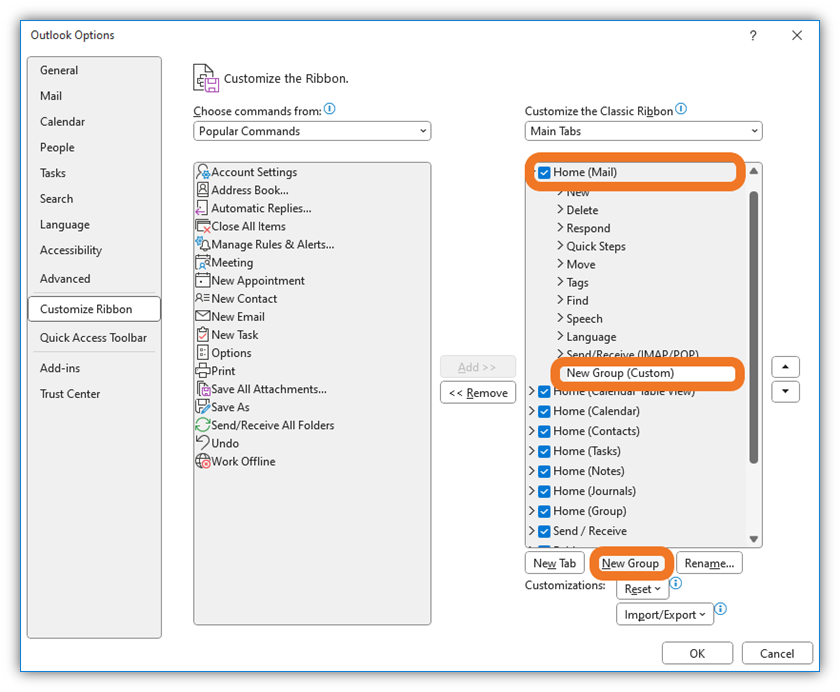840x692 pixels.
Task: Open the Quick Access Toolbar category
Action: click(x=93, y=337)
